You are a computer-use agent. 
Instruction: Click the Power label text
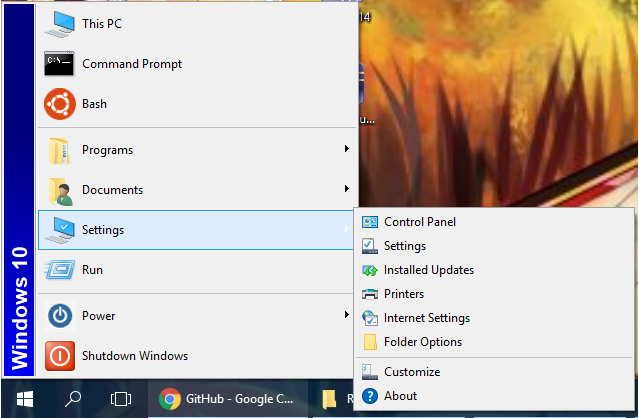click(x=99, y=316)
